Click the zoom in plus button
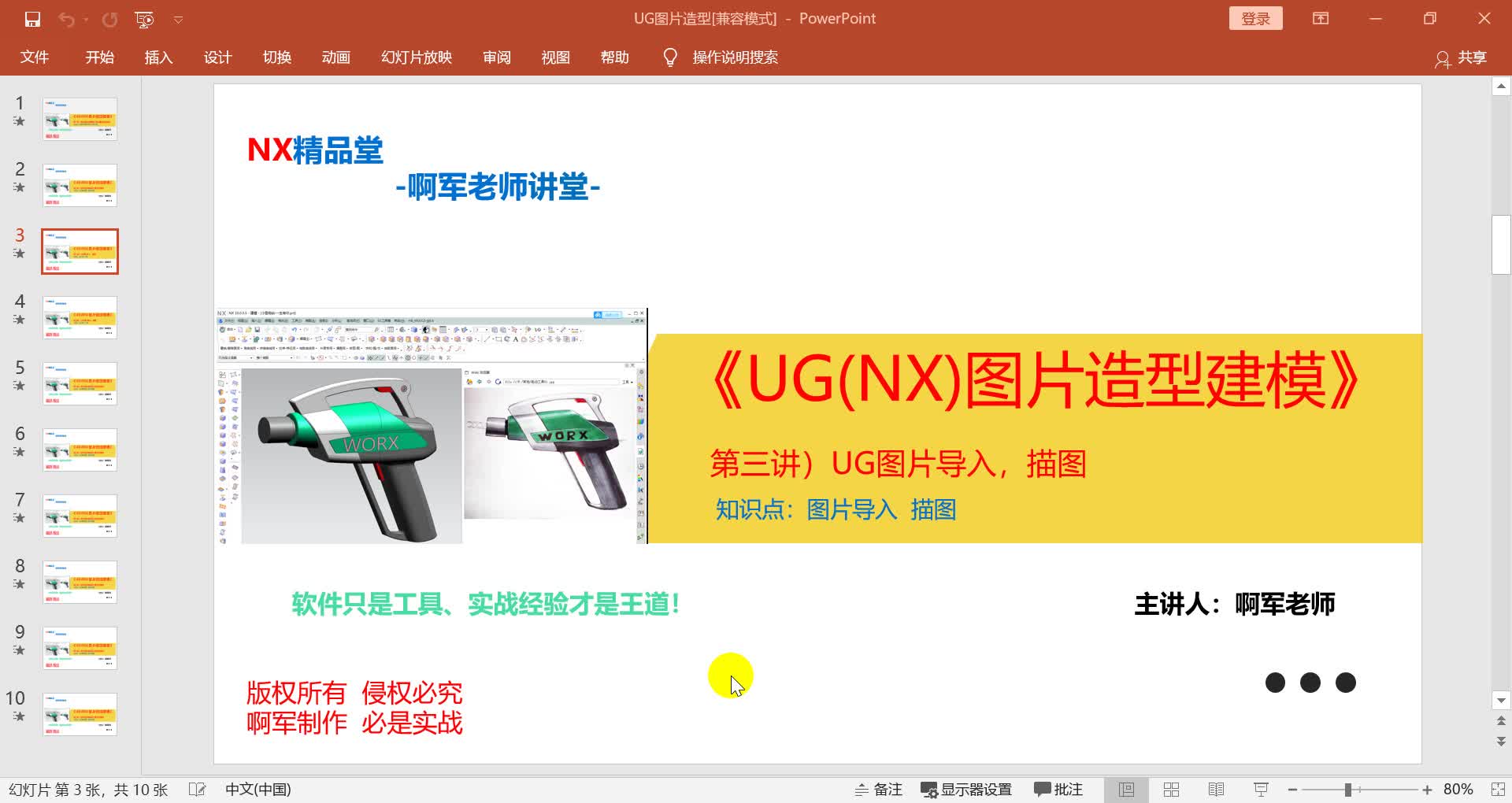 1427,790
